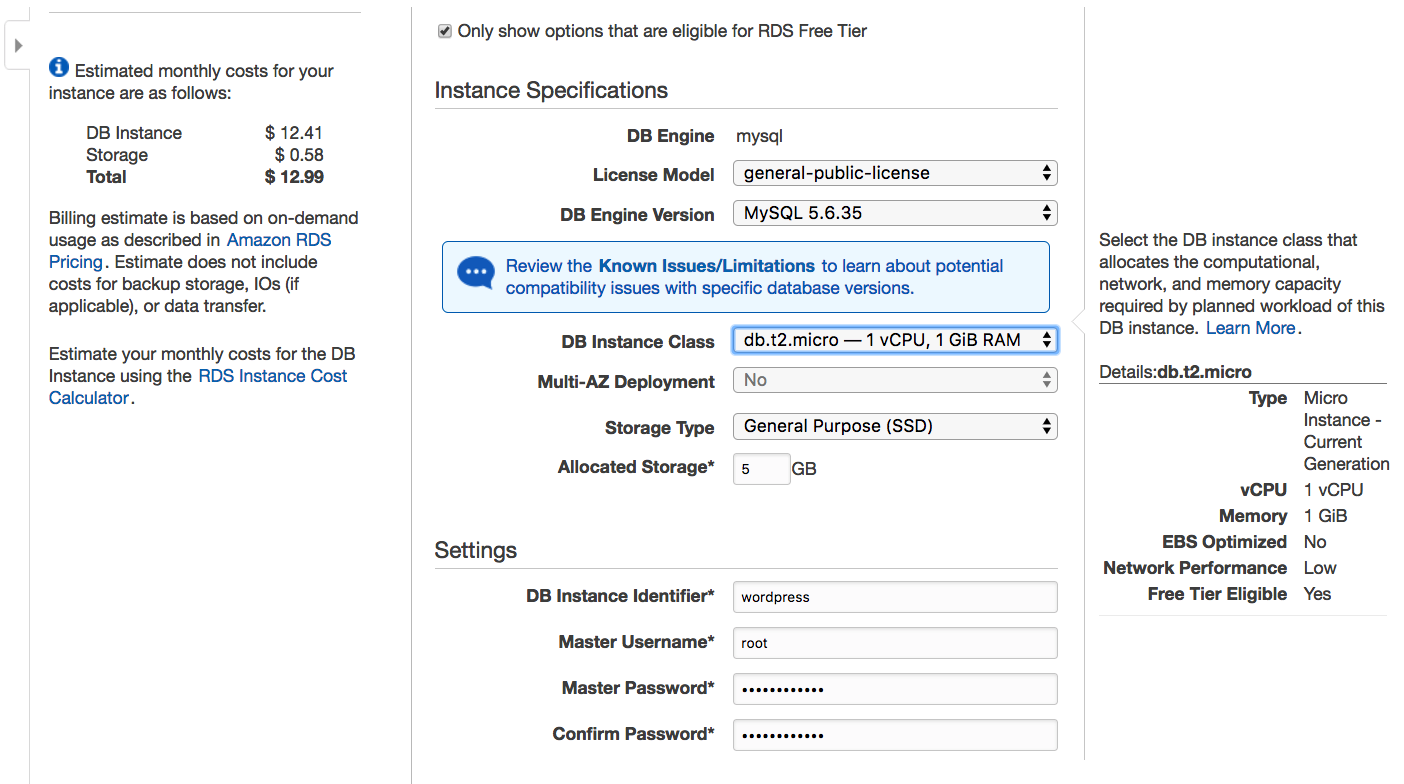The image size is (1404, 784).
Task: Click the Instance Specifications heading
Action: [551, 90]
